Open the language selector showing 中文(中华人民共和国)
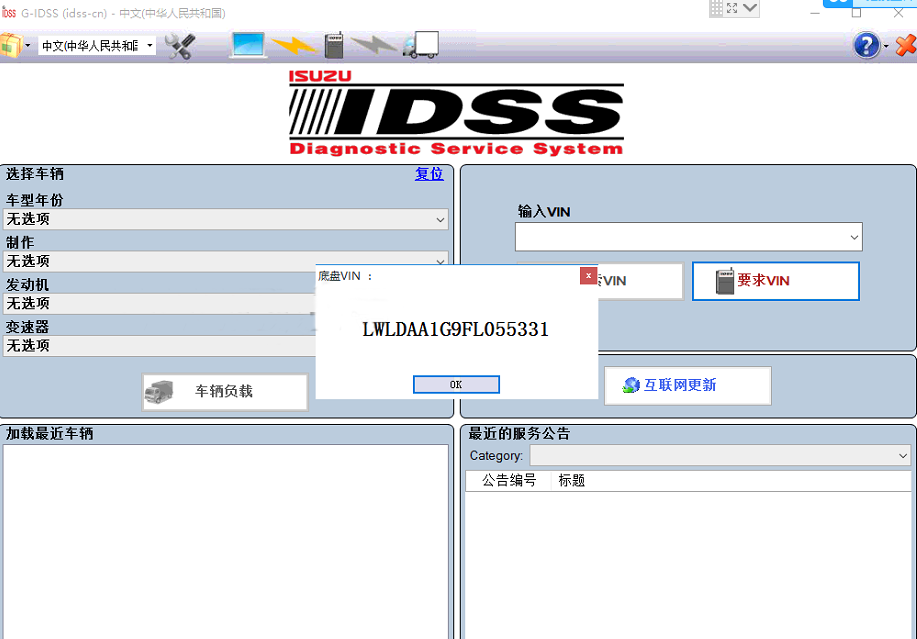This screenshot has width=917, height=639. point(97,46)
